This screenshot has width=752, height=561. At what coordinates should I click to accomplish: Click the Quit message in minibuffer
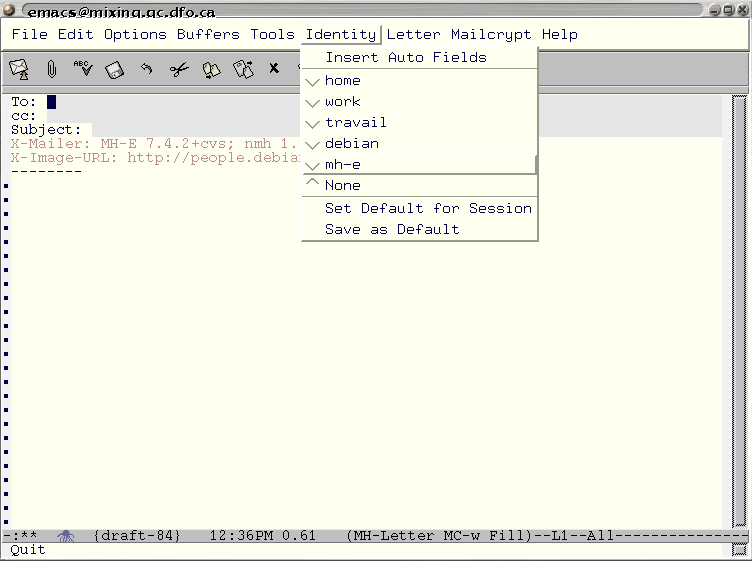tap(28, 549)
